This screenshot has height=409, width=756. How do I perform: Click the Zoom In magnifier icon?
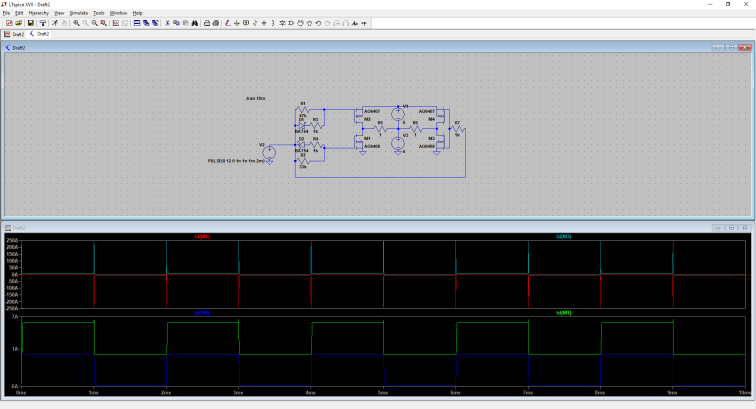77,22
